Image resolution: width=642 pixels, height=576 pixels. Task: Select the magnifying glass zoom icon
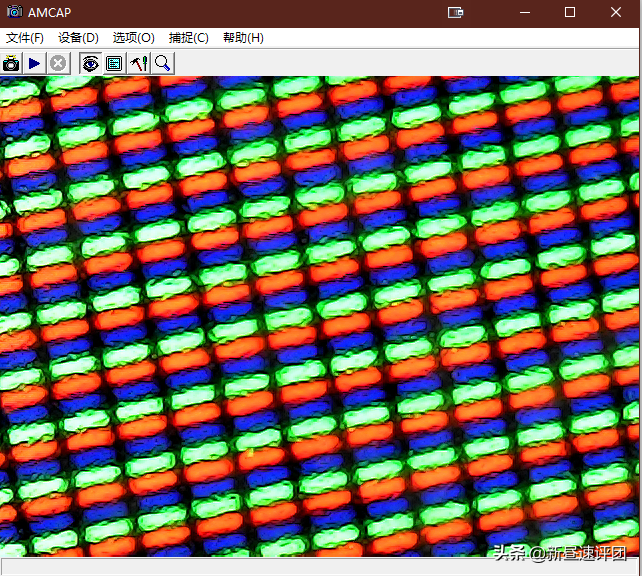point(163,63)
